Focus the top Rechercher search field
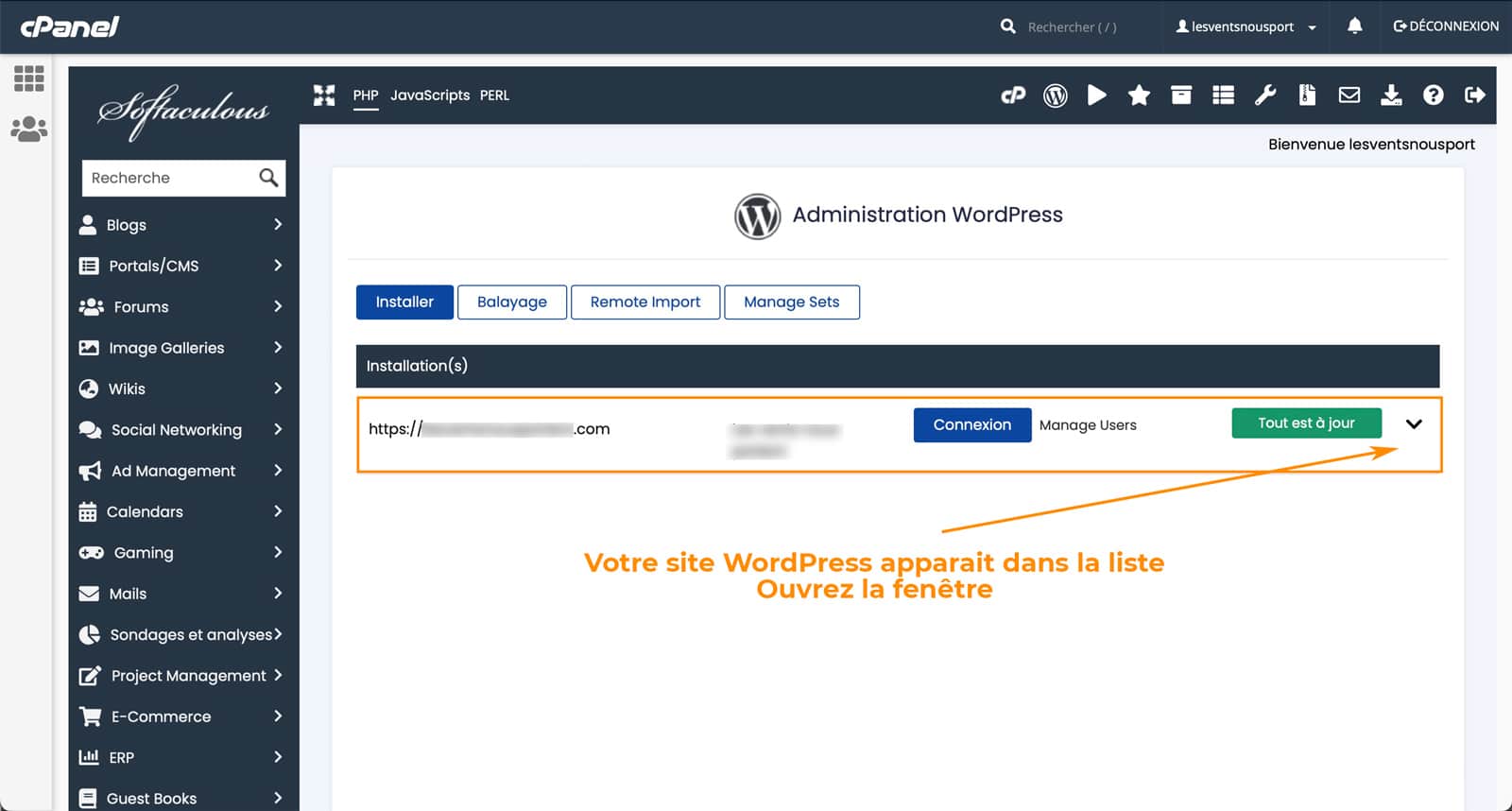 1073,27
